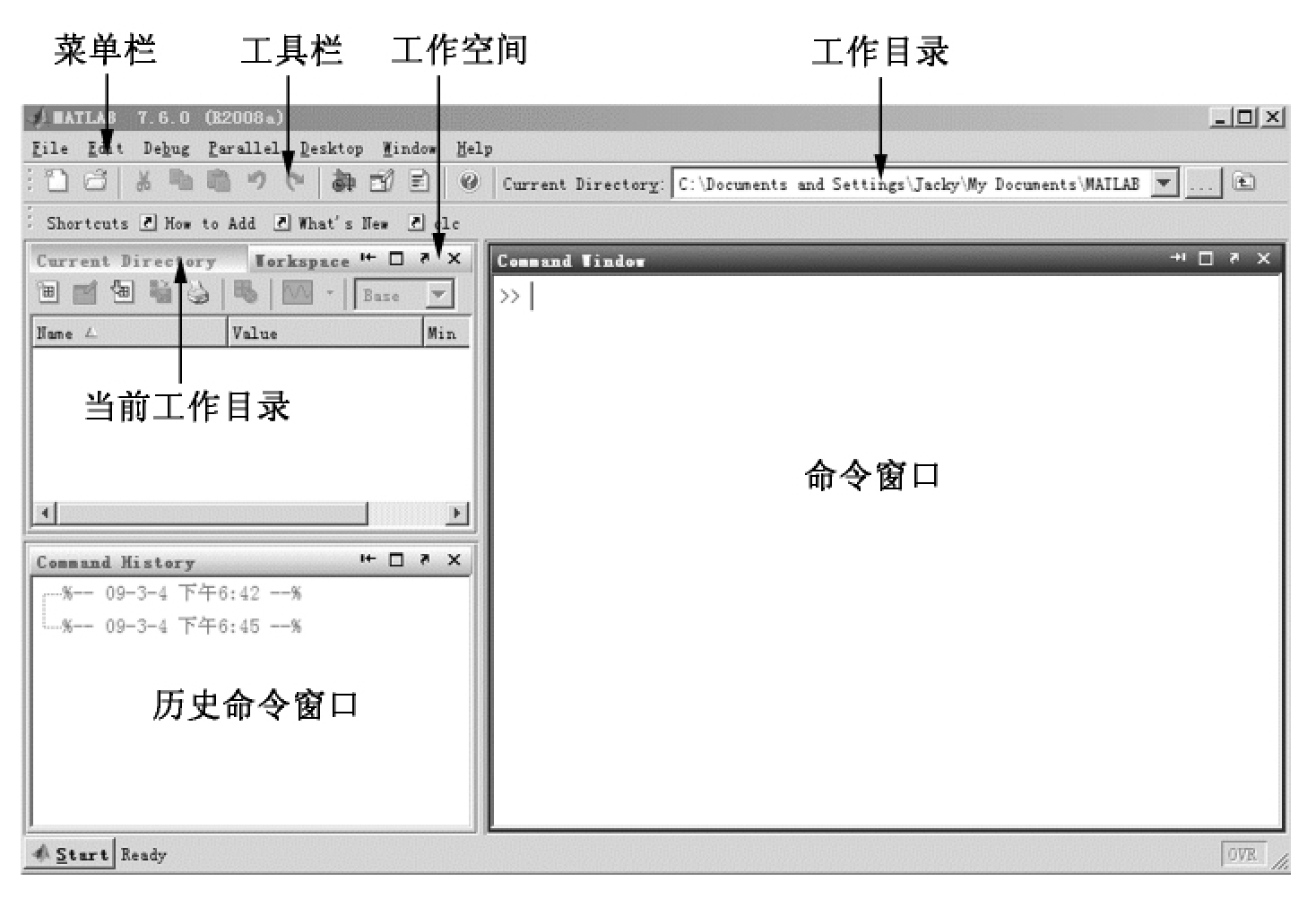Click the Redo toolbar icon
The image size is (1316, 899).
pos(294,181)
